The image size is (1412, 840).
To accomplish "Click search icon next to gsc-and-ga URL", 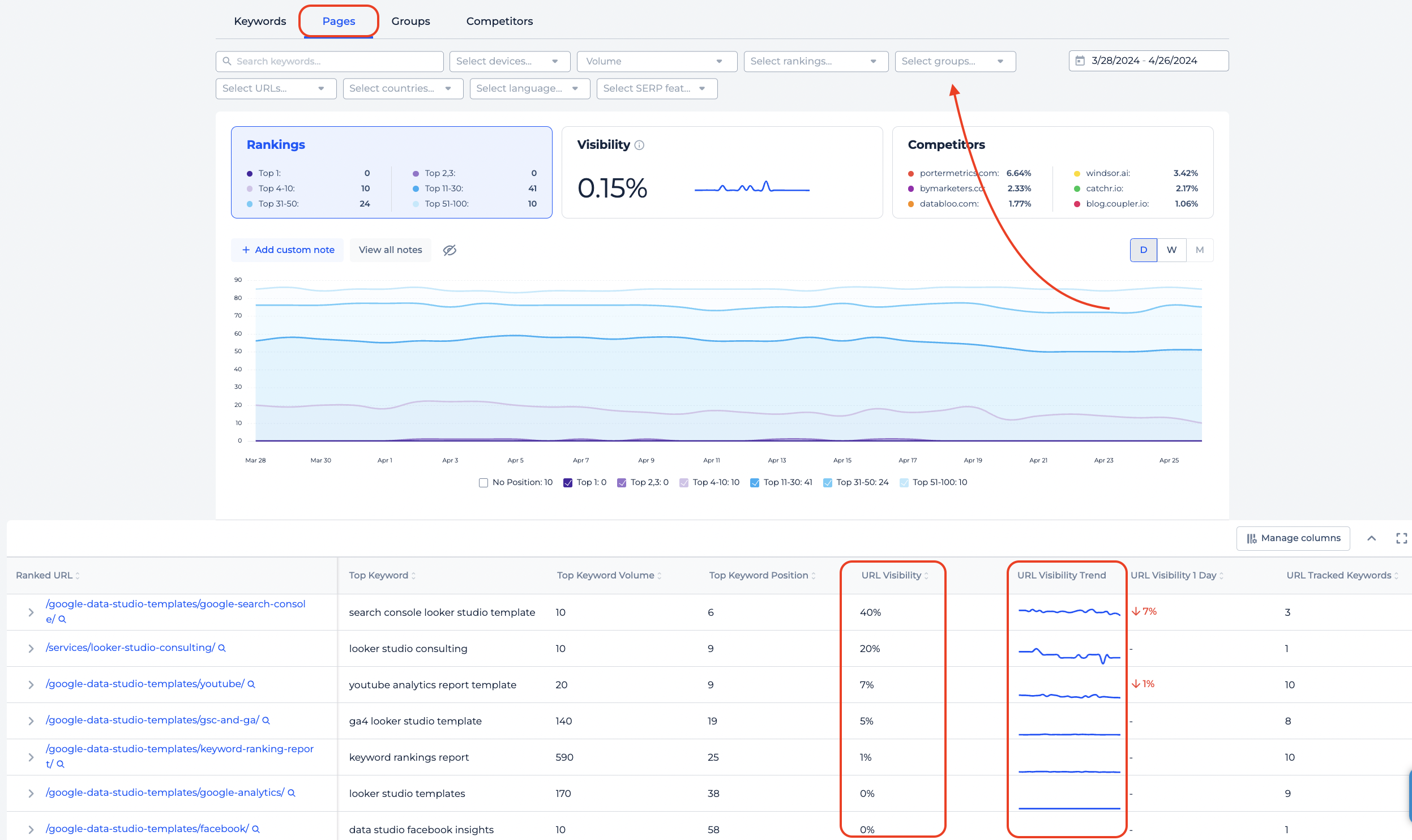I will pos(266,721).
